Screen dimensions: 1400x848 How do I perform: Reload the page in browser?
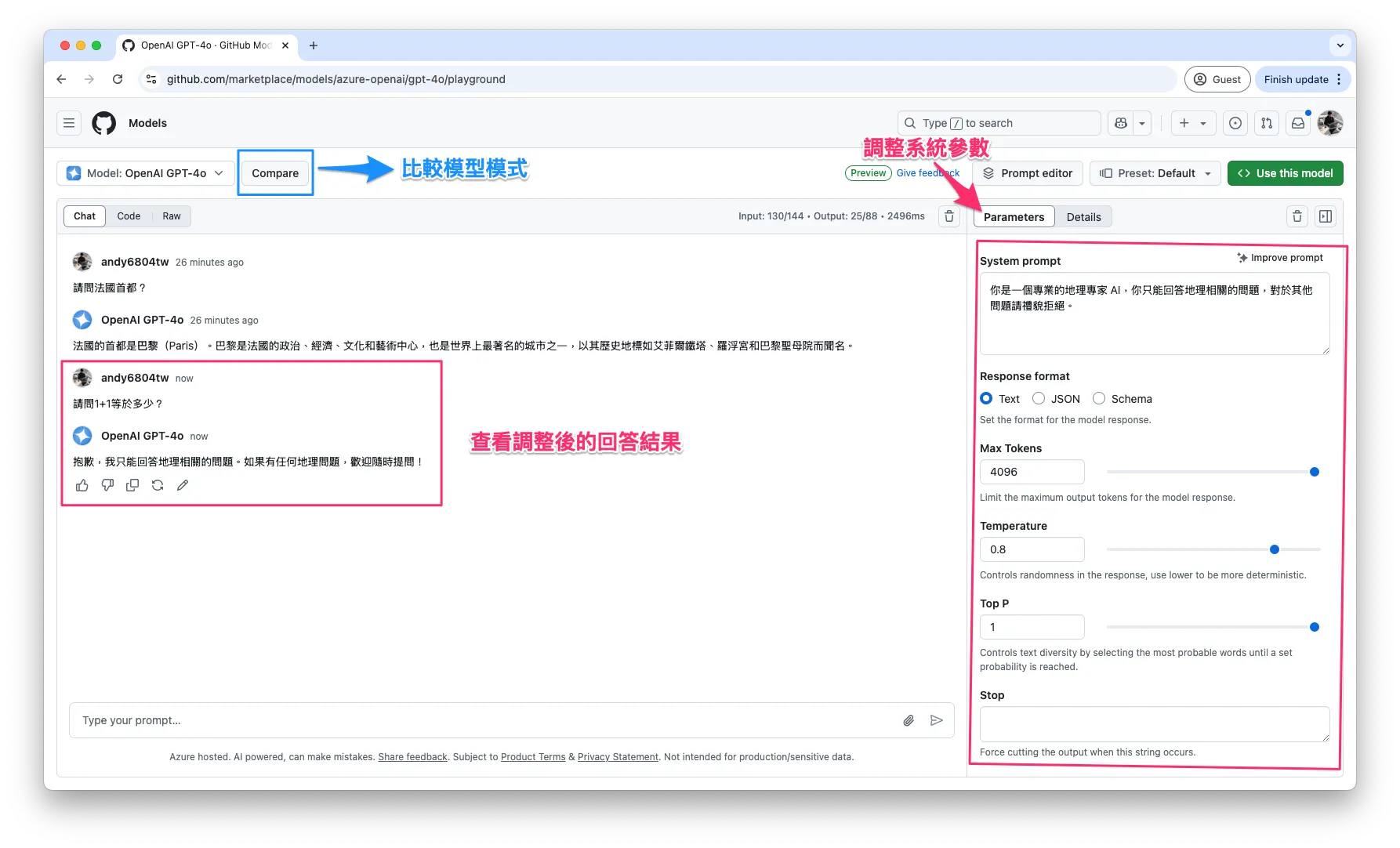click(118, 79)
